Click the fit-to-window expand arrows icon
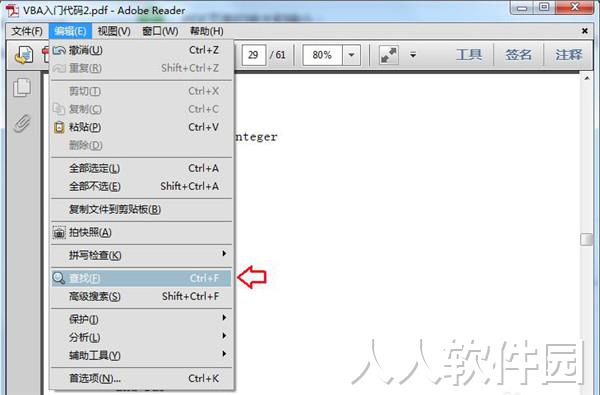Viewport: 600px width, 395px height. tap(389, 55)
